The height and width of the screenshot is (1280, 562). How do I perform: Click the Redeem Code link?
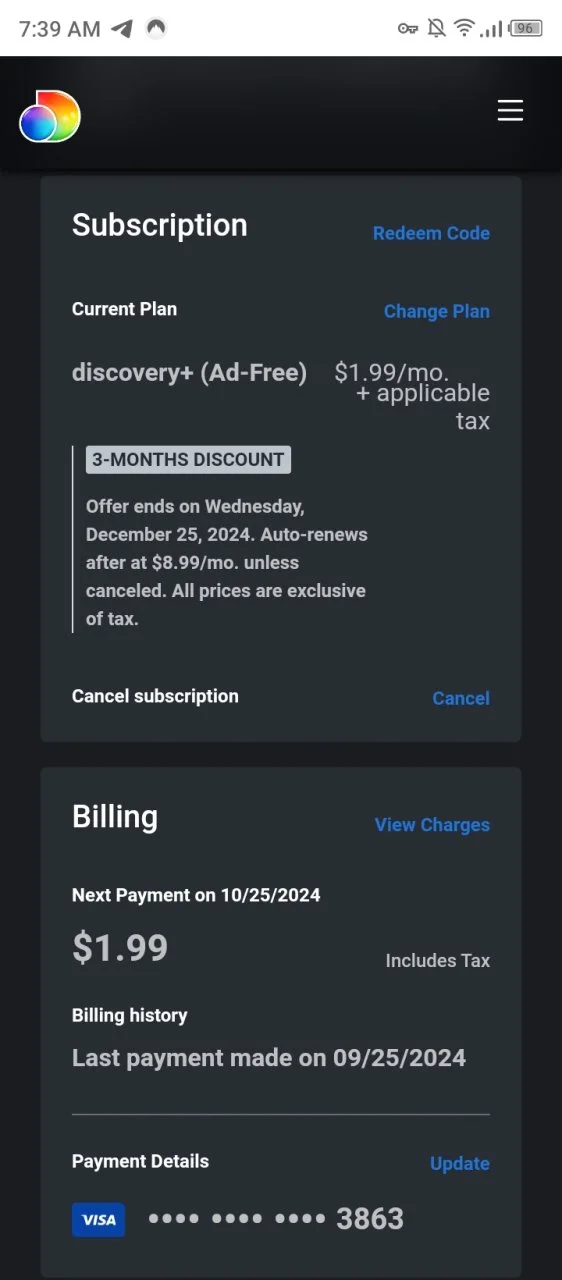point(431,233)
